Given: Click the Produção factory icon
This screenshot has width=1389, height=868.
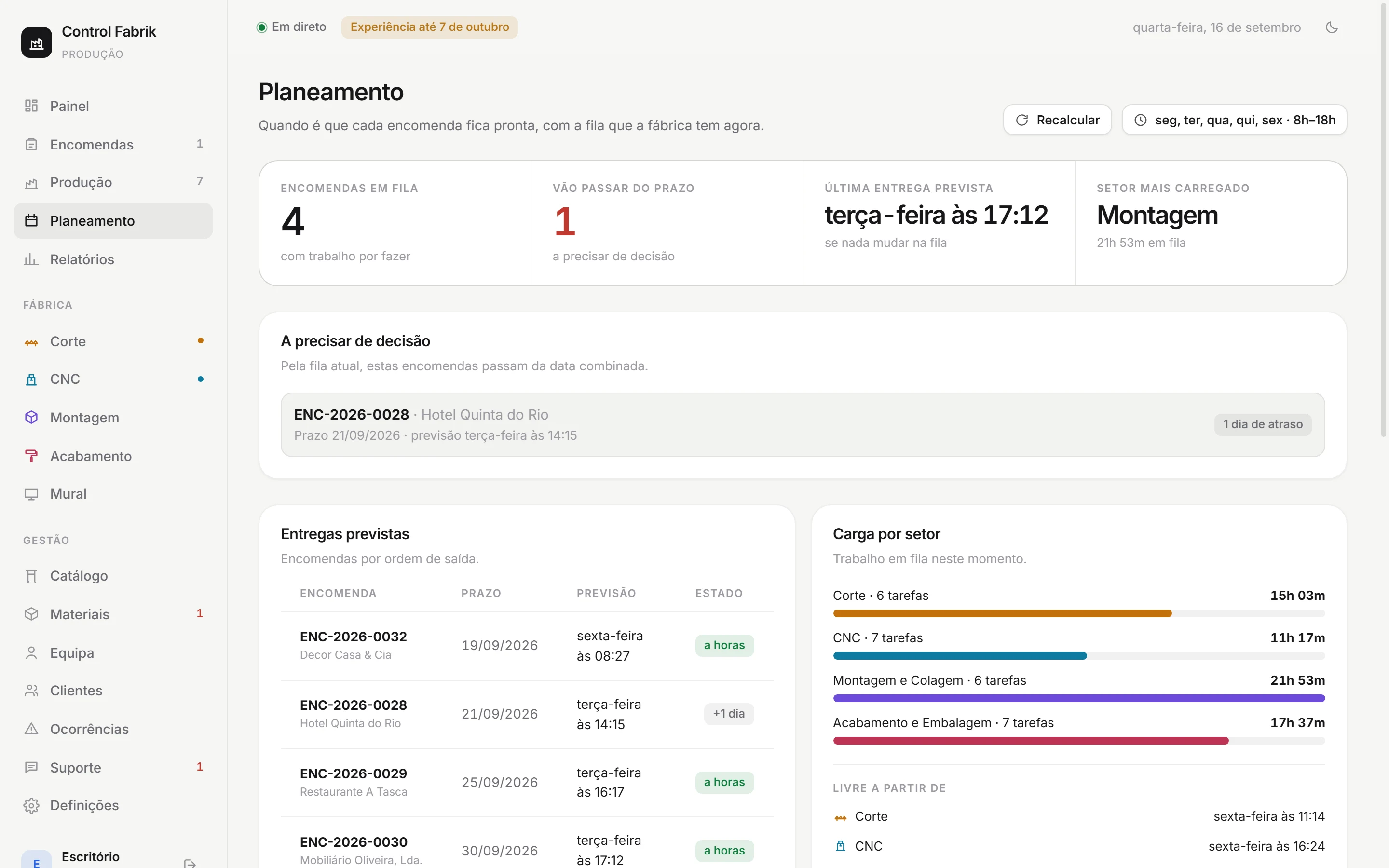Looking at the screenshot, I should [31, 183].
